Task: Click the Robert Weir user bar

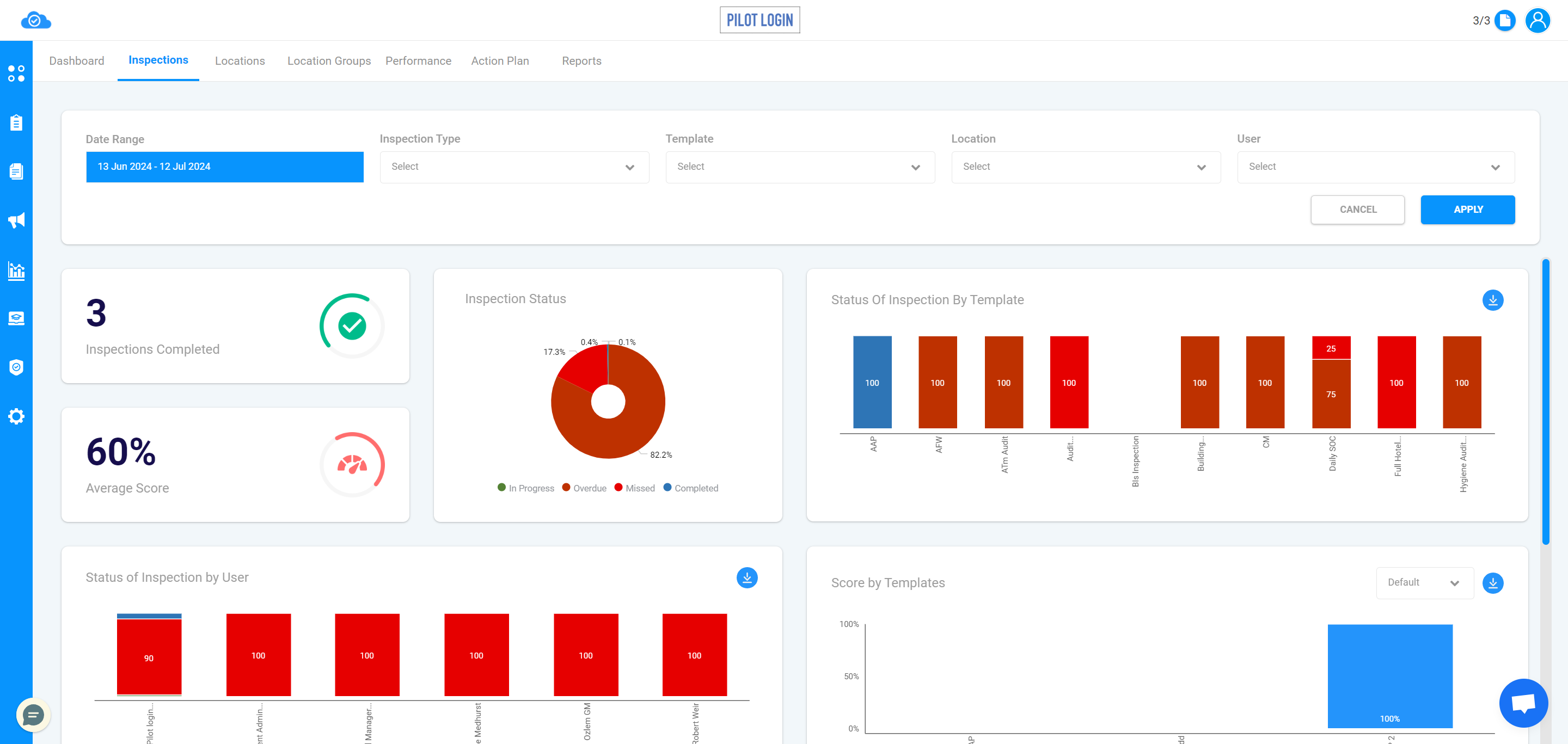Action: [695, 655]
